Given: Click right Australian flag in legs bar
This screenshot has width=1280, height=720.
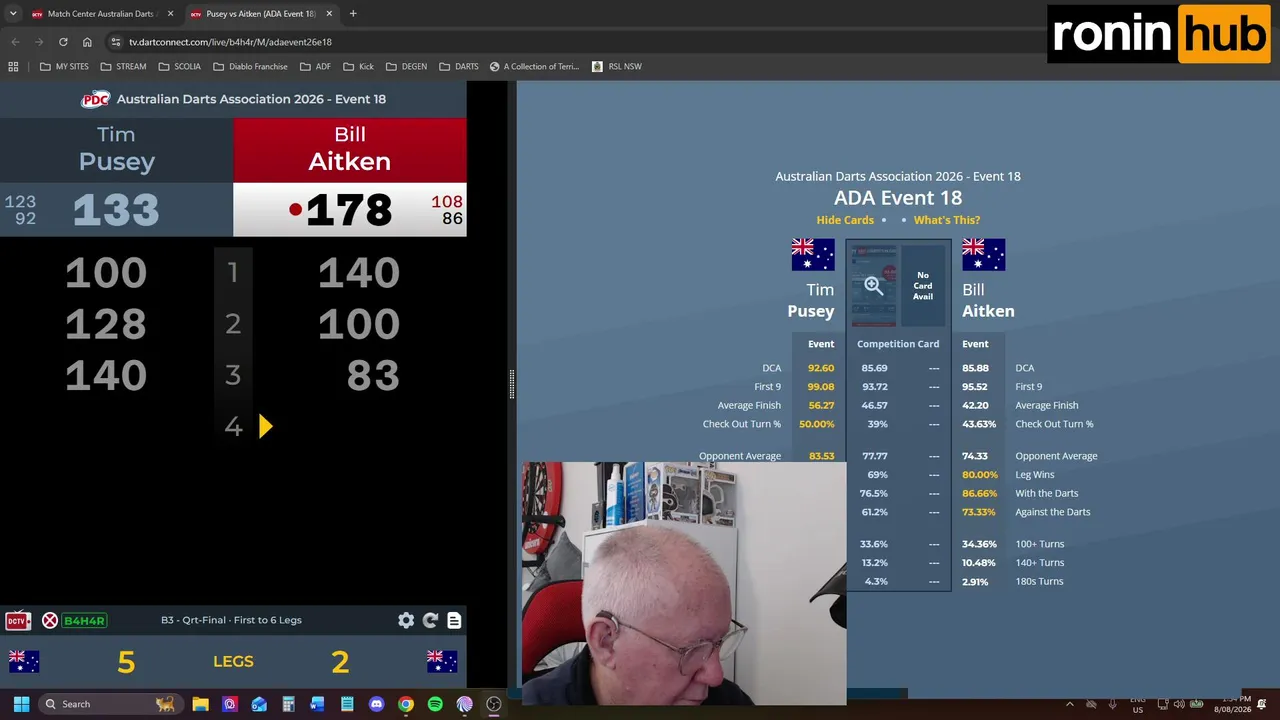Looking at the screenshot, I should [x=442, y=661].
